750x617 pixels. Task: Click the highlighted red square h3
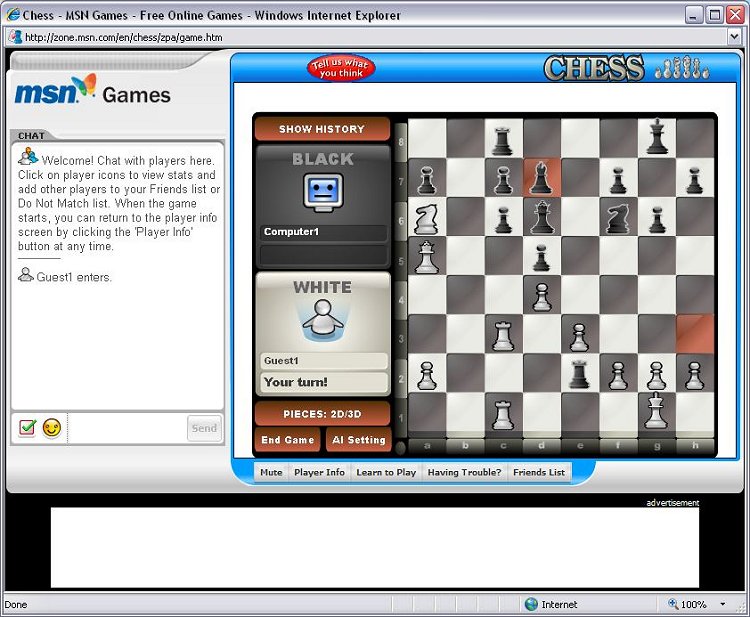pyautogui.click(x=695, y=333)
